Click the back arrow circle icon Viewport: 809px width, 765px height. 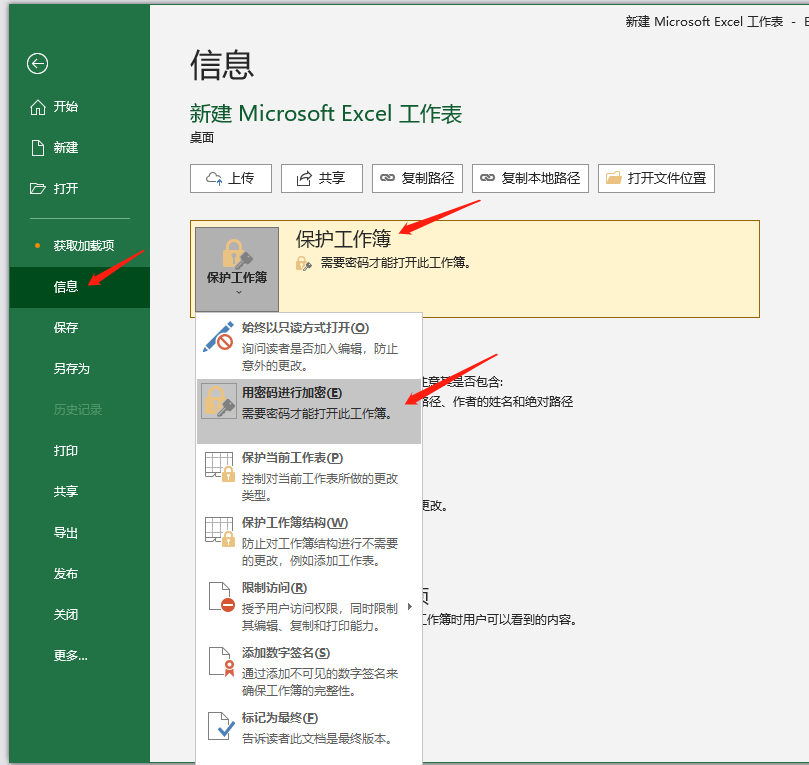(37, 64)
